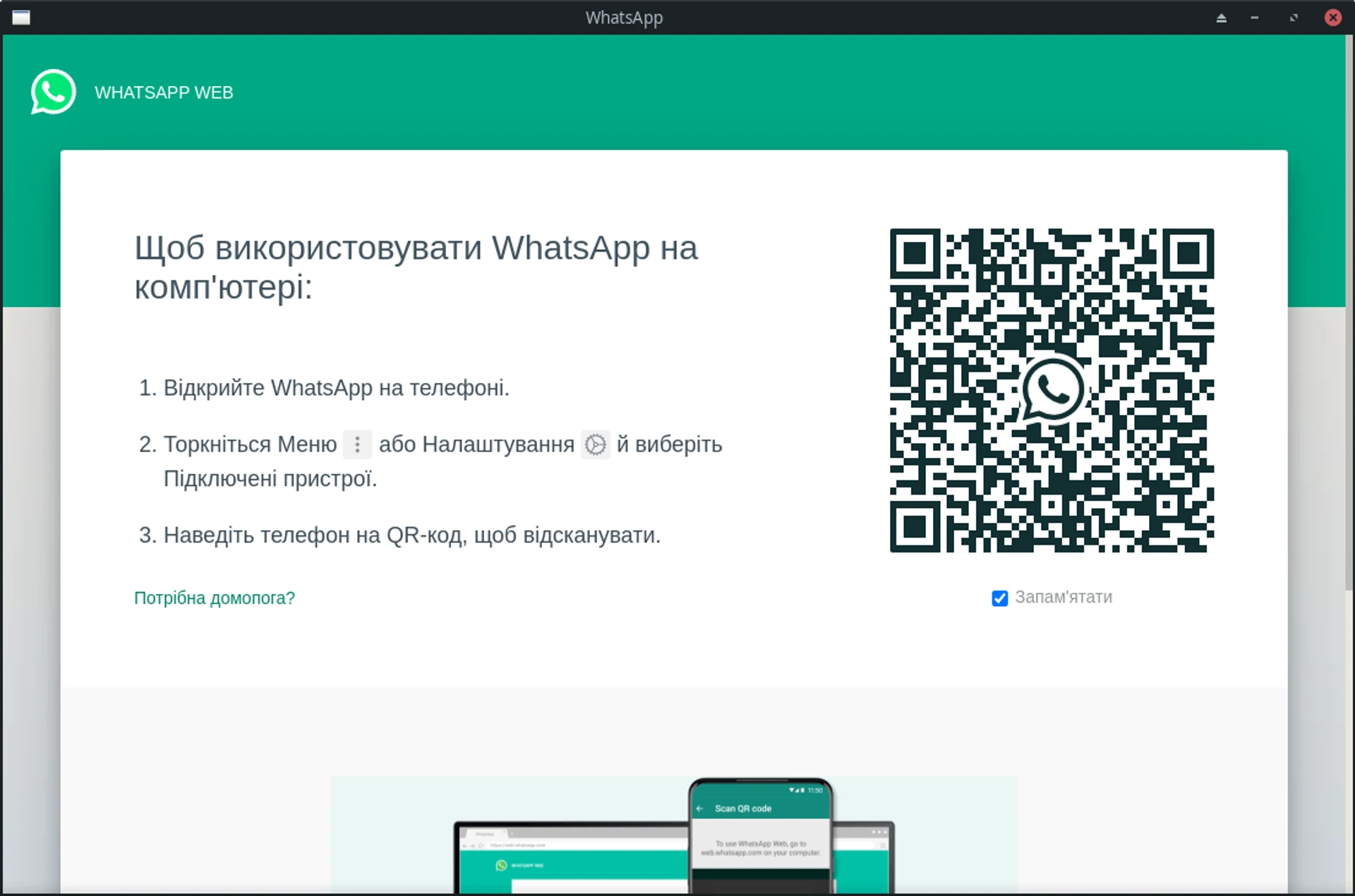
Task: Close the WhatsApp window
Action: coord(1332,18)
